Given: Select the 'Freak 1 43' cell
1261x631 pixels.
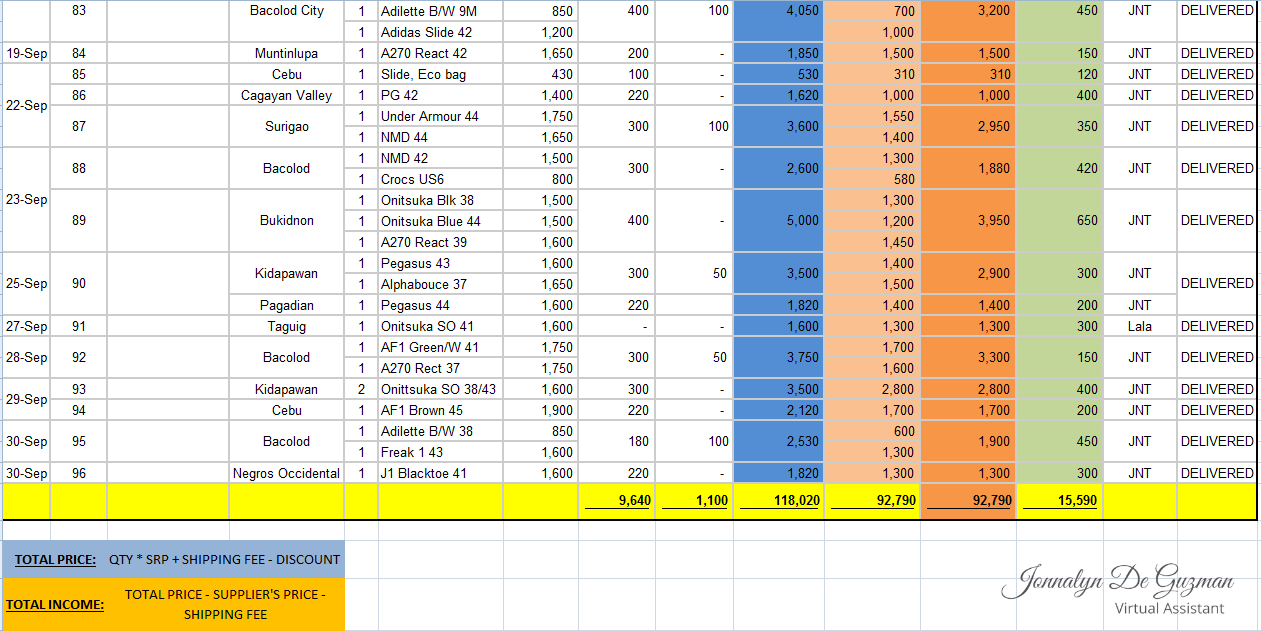Looking at the screenshot, I should 440,452.
